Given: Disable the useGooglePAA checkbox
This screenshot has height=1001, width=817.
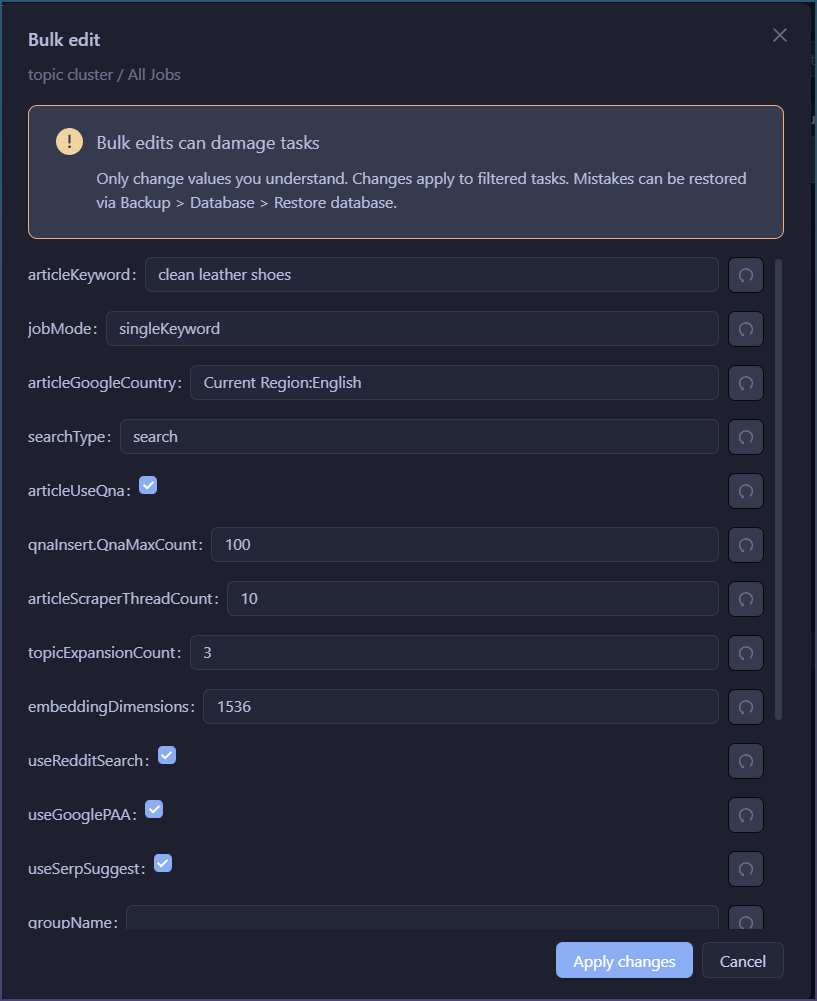Looking at the screenshot, I should point(154,810).
